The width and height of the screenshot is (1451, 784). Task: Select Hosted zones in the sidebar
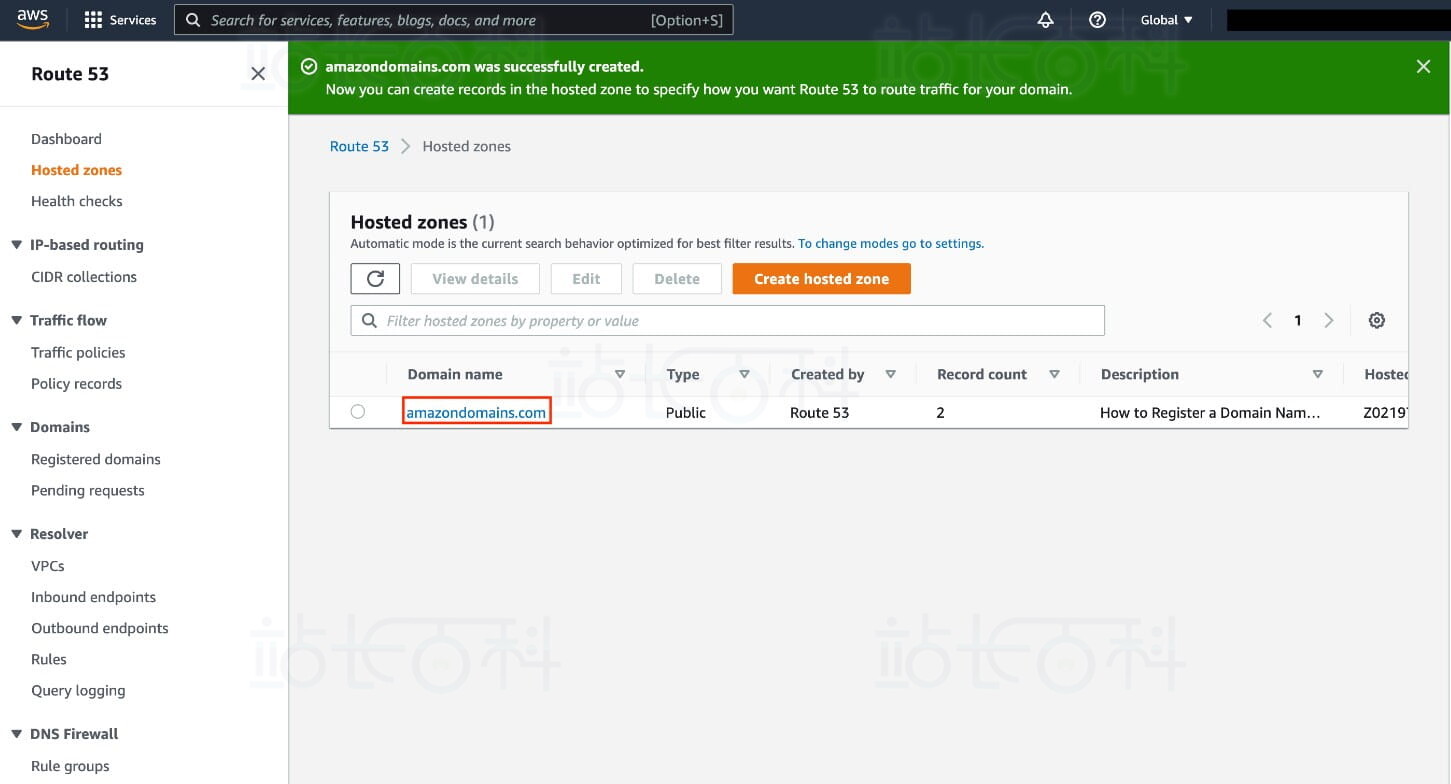click(x=76, y=170)
